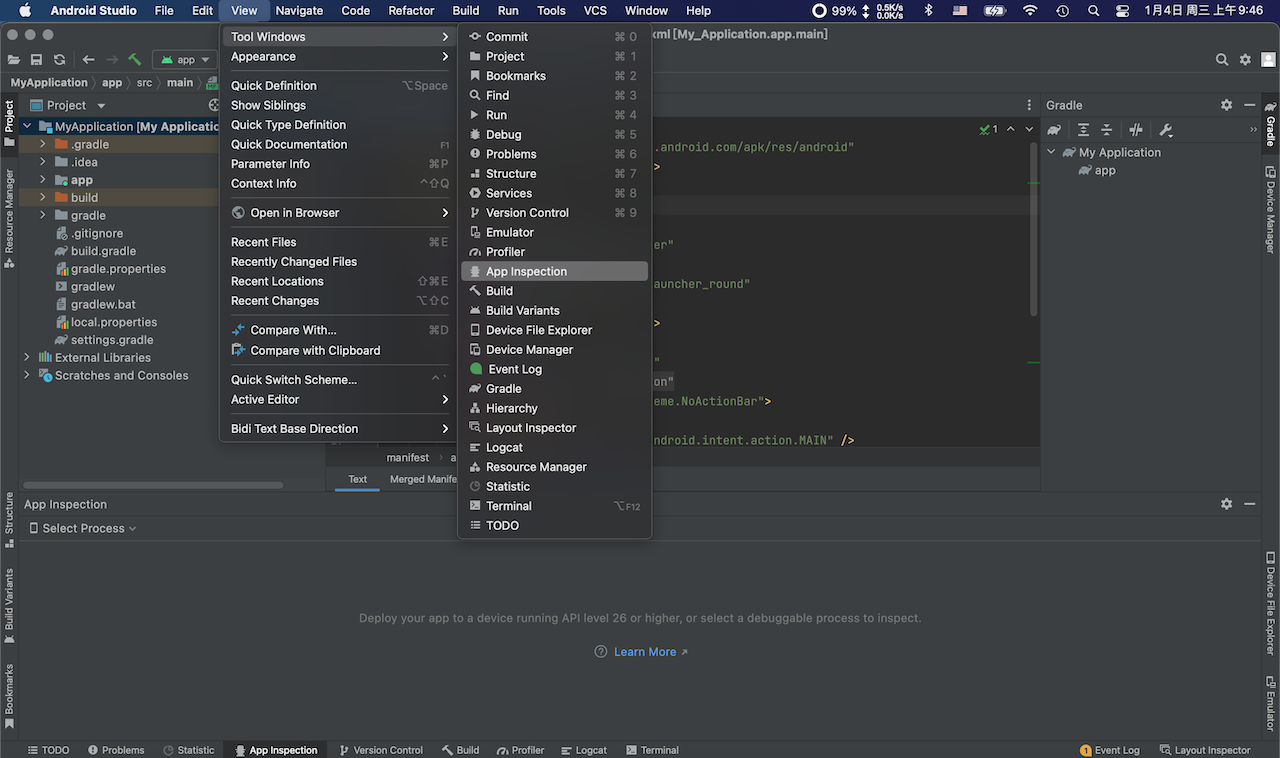Open the Refactor menu in menu bar
Screen dimensions: 1280x758
(411, 11)
